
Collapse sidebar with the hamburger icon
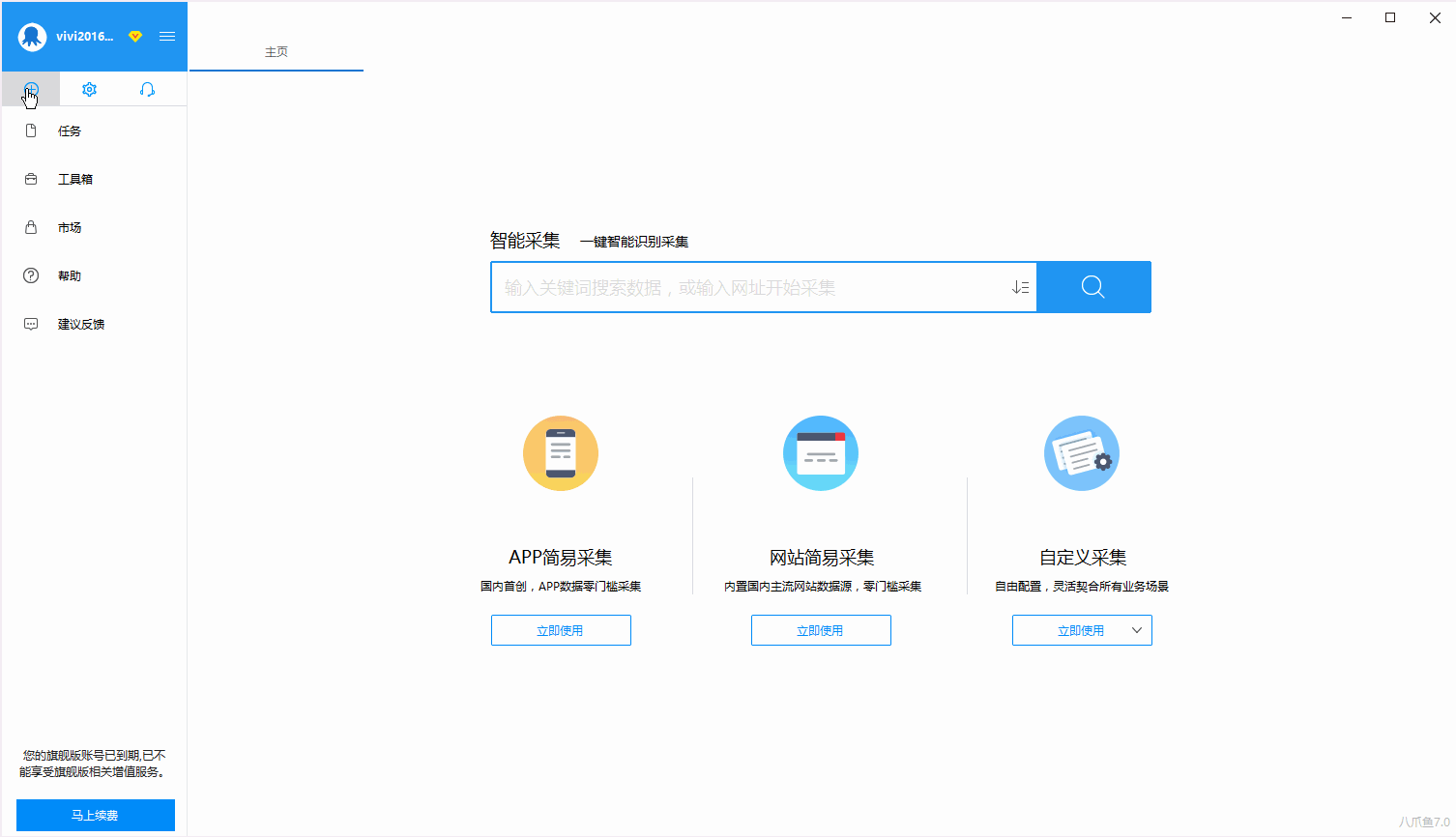coord(167,37)
